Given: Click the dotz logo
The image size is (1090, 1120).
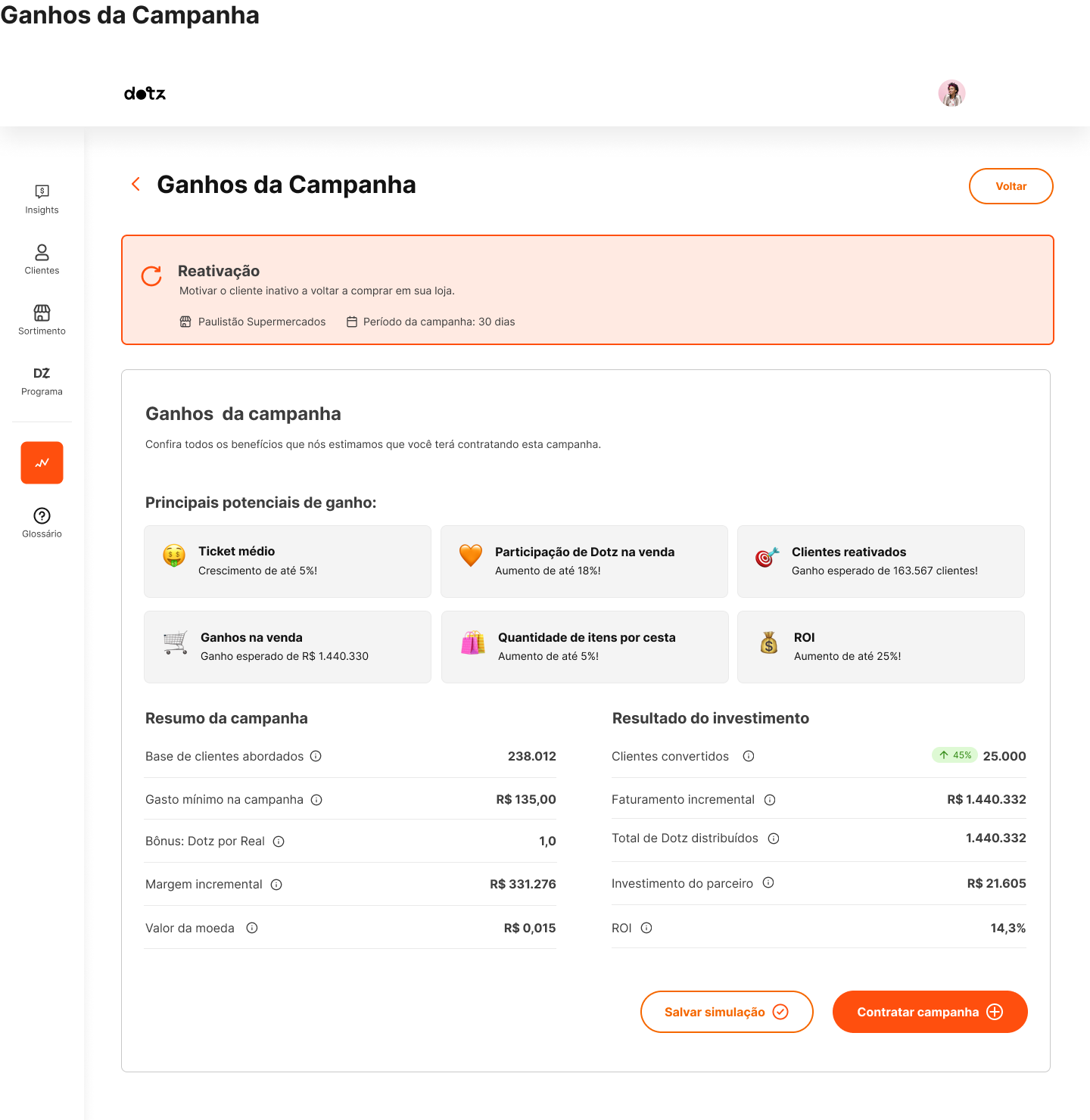Looking at the screenshot, I should click(145, 93).
